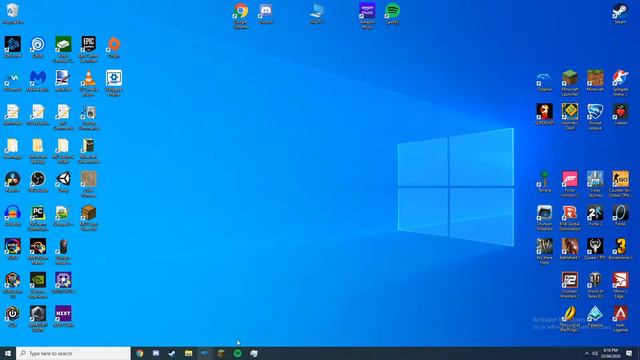Image resolution: width=640 pixels, height=360 pixels.
Task: Open the GeForce Experience desktop shortcut
Action: click(x=38, y=285)
